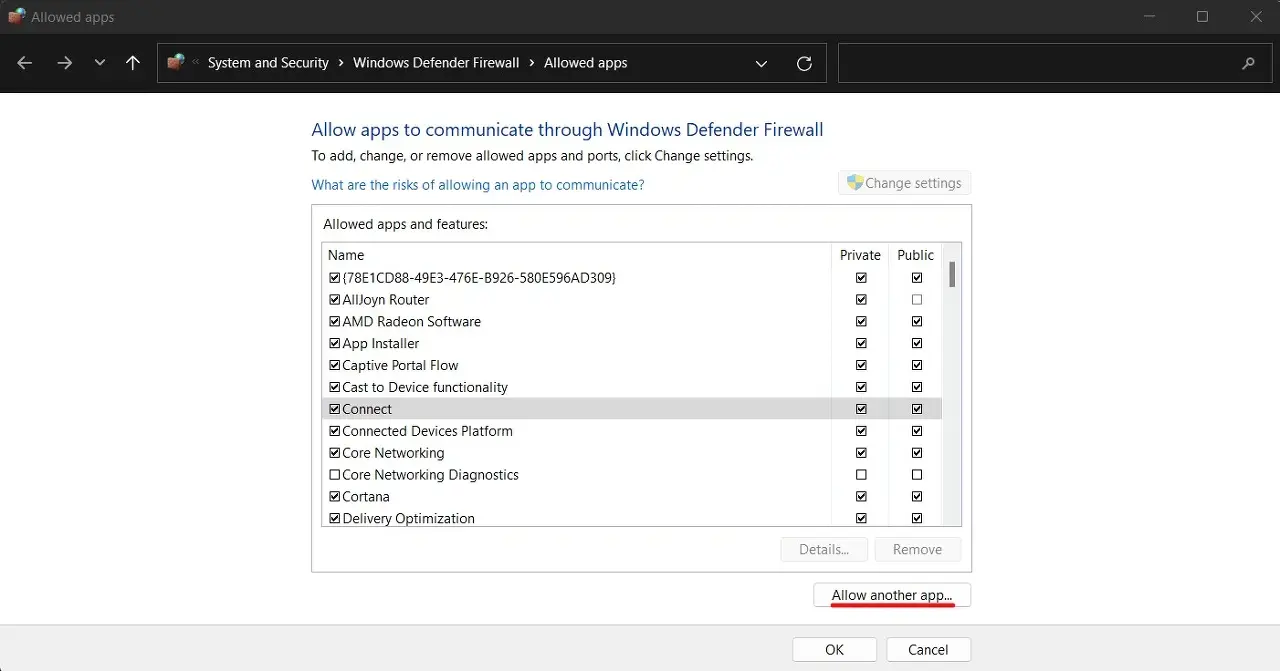Click Remove button
Viewport: 1280px width, 671px height.
coord(917,549)
